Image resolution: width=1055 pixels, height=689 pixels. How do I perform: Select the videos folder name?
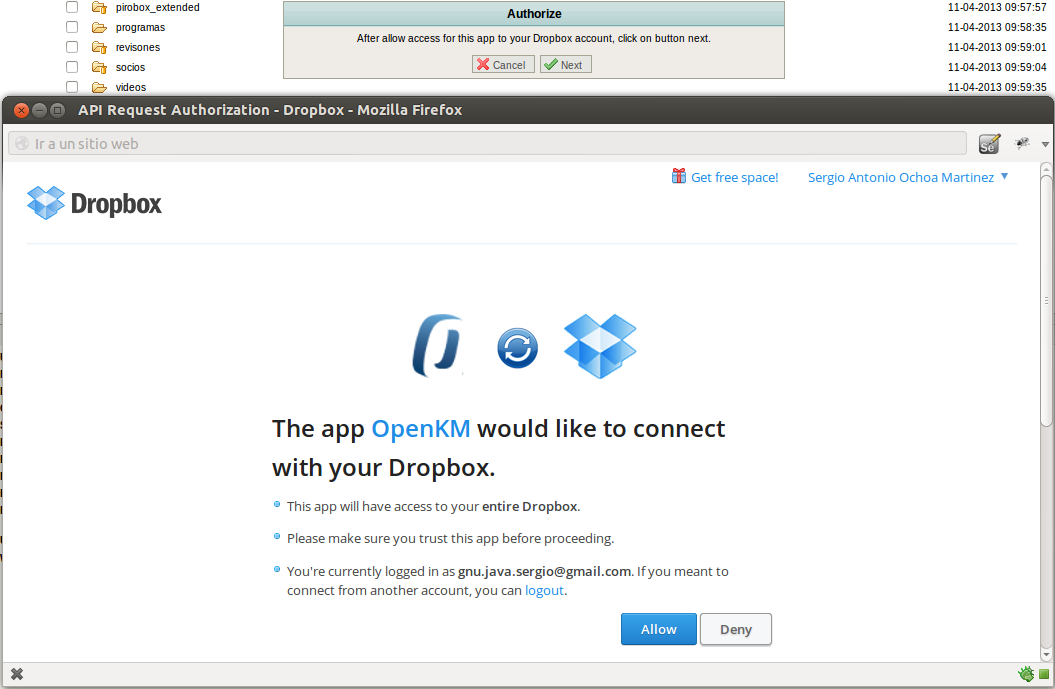click(131, 87)
